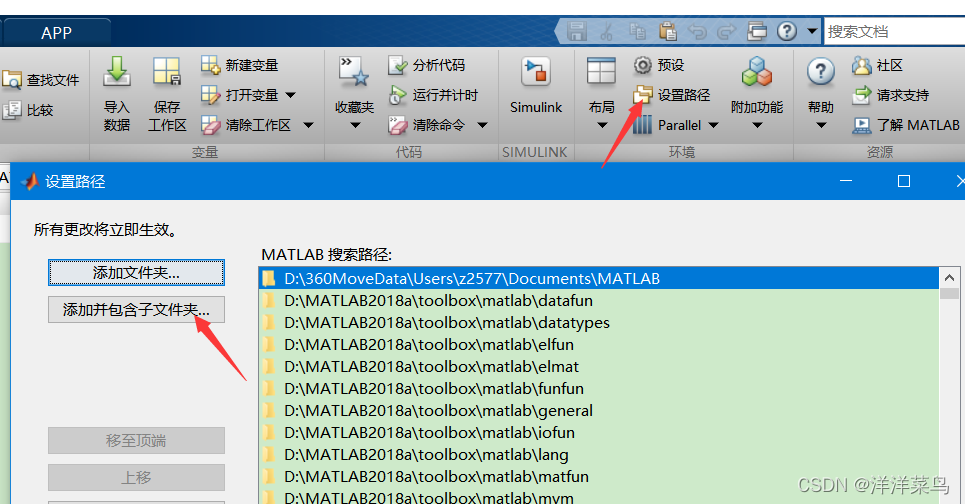Click the Cut scissors icon in quick toolbar
Screen dimensions: 965x504
[607, 31]
